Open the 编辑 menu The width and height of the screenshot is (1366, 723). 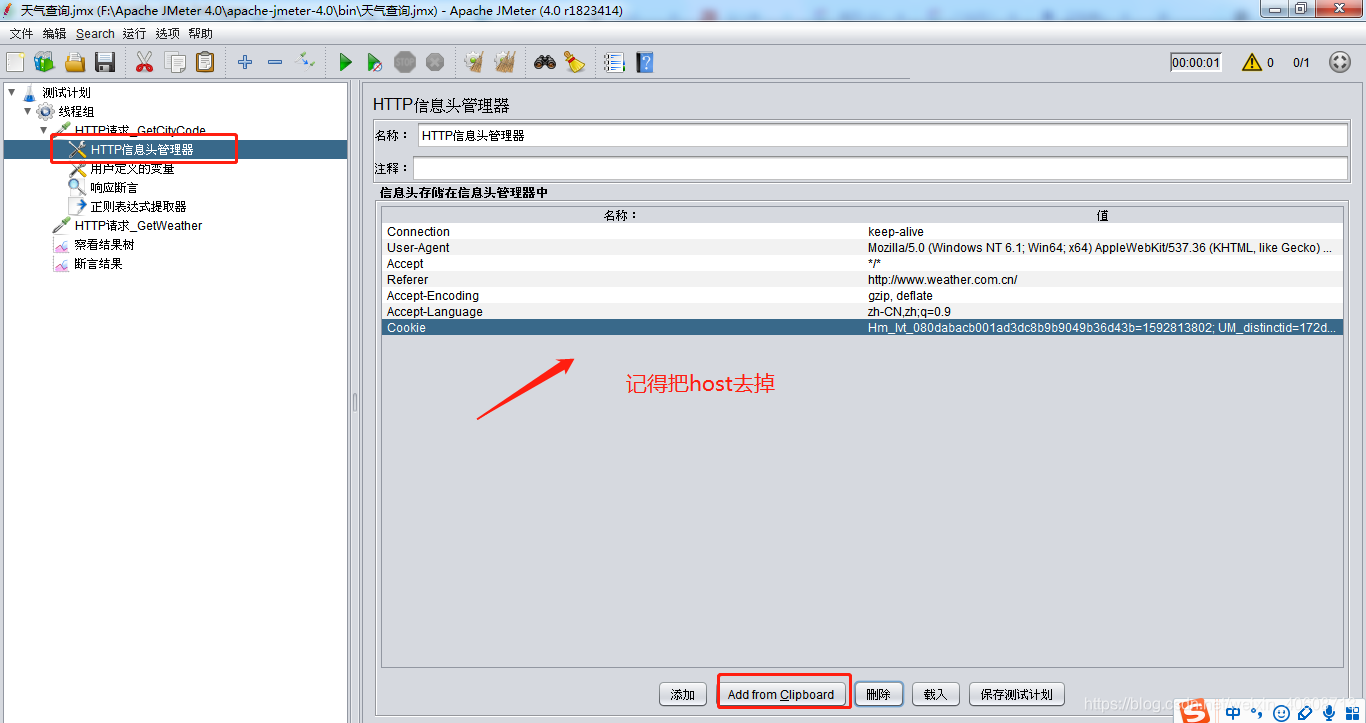[x=54, y=33]
